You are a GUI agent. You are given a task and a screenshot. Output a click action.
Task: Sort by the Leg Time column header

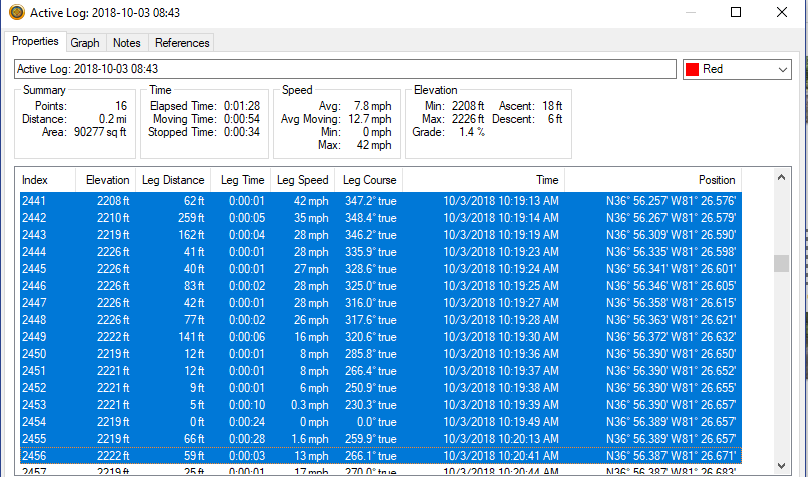click(240, 180)
